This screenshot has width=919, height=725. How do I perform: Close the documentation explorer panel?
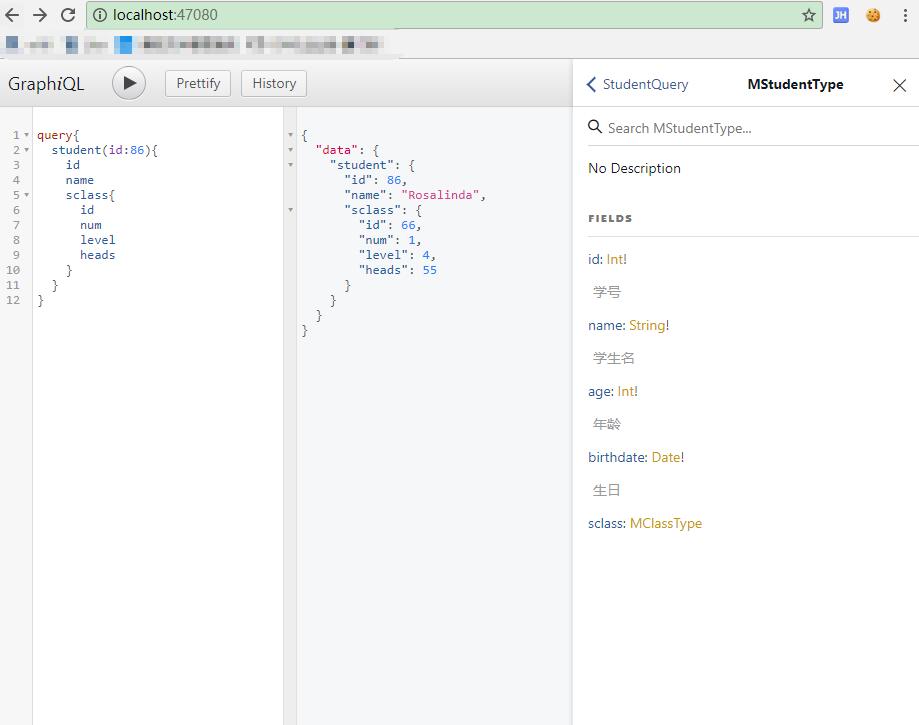899,85
